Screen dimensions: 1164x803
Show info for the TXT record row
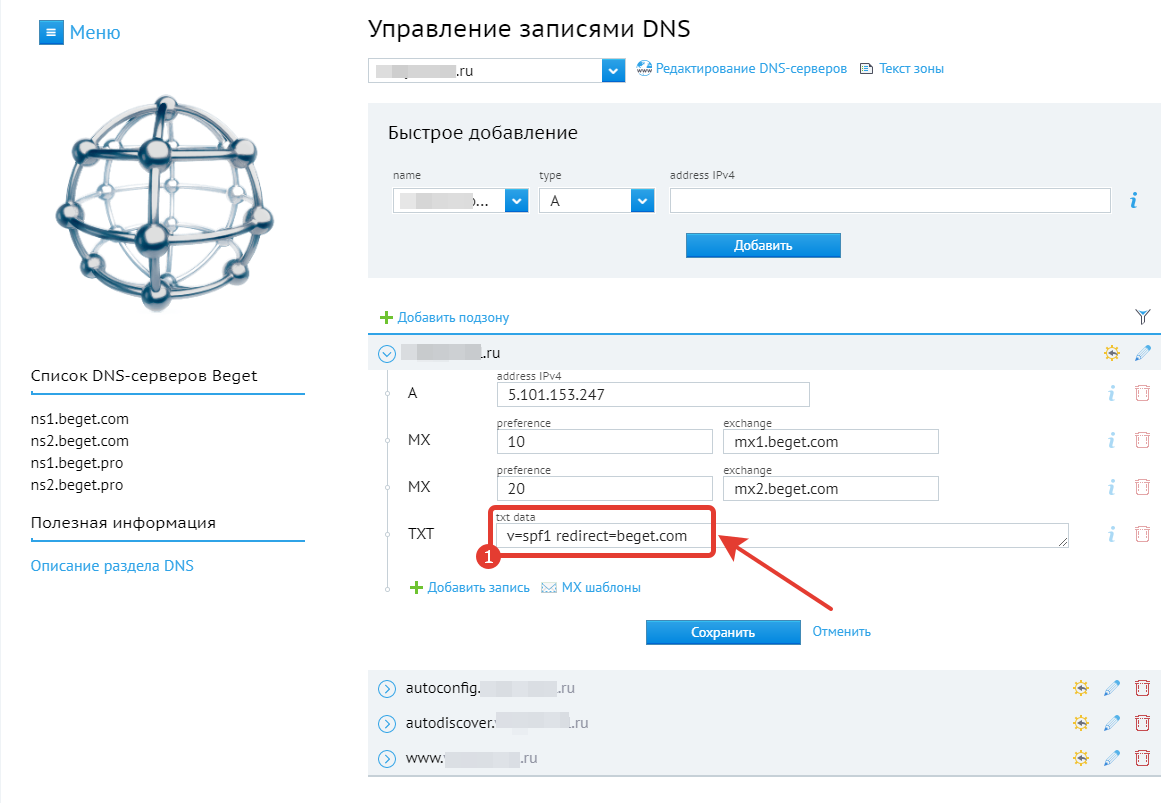[x=1111, y=534]
